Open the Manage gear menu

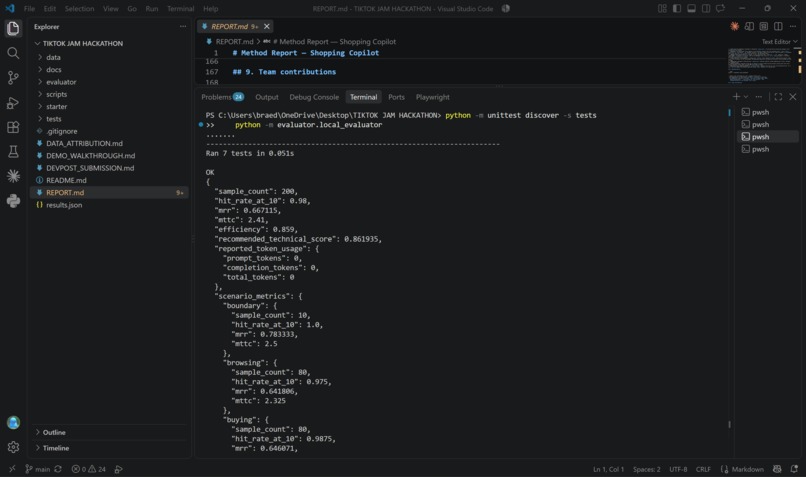(13, 447)
